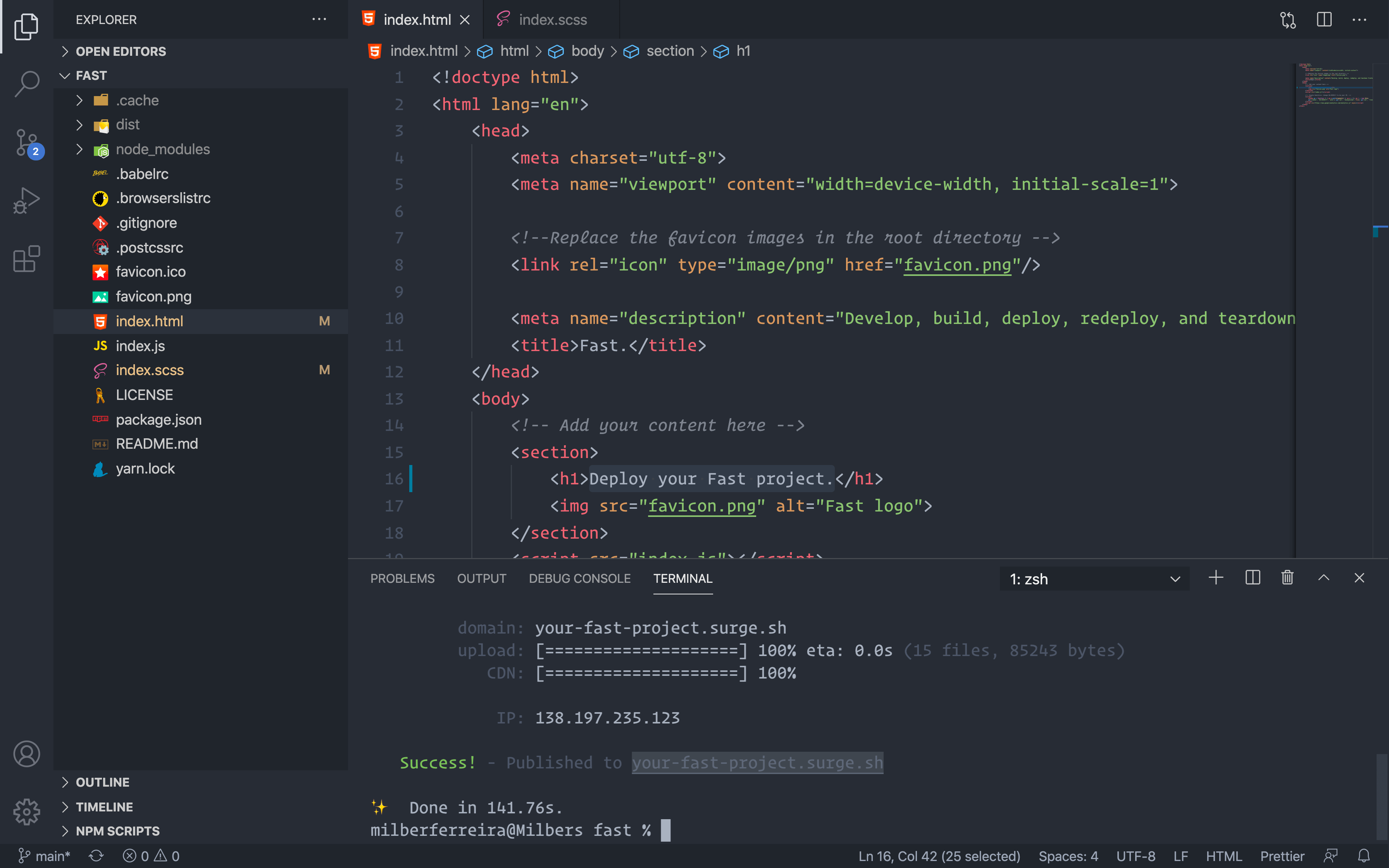The image size is (1389, 868).
Task: Click the your-fast-project.surge.sh link in terminal
Action: pyautogui.click(x=757, y=762)
